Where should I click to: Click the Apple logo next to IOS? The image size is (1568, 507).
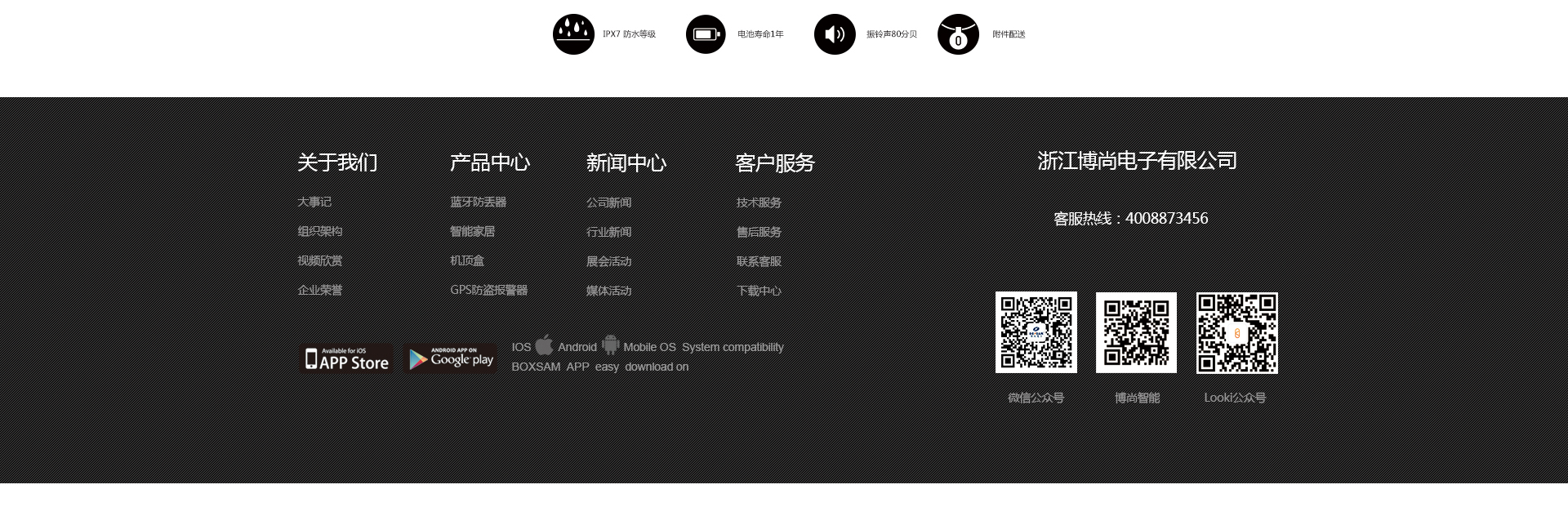pos(544,345)
